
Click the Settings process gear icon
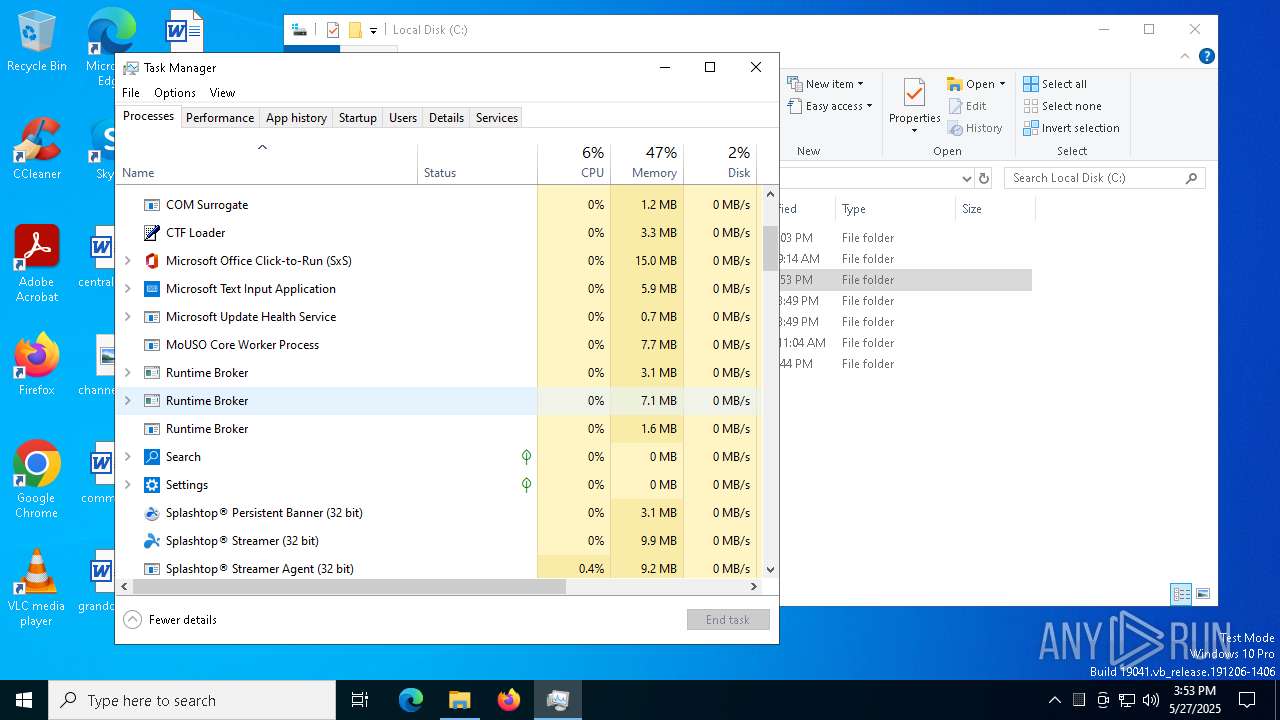(x=152, y=485)
